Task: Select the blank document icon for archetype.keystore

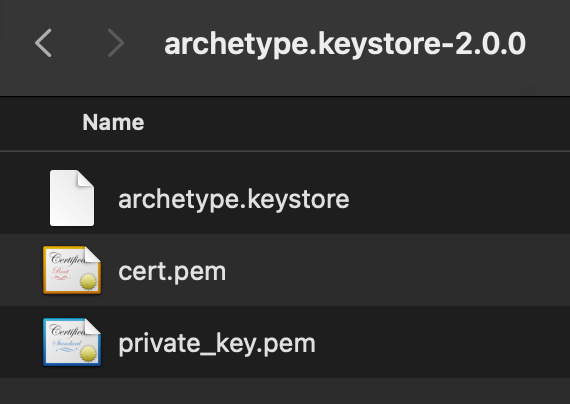Action: point(72,198)
